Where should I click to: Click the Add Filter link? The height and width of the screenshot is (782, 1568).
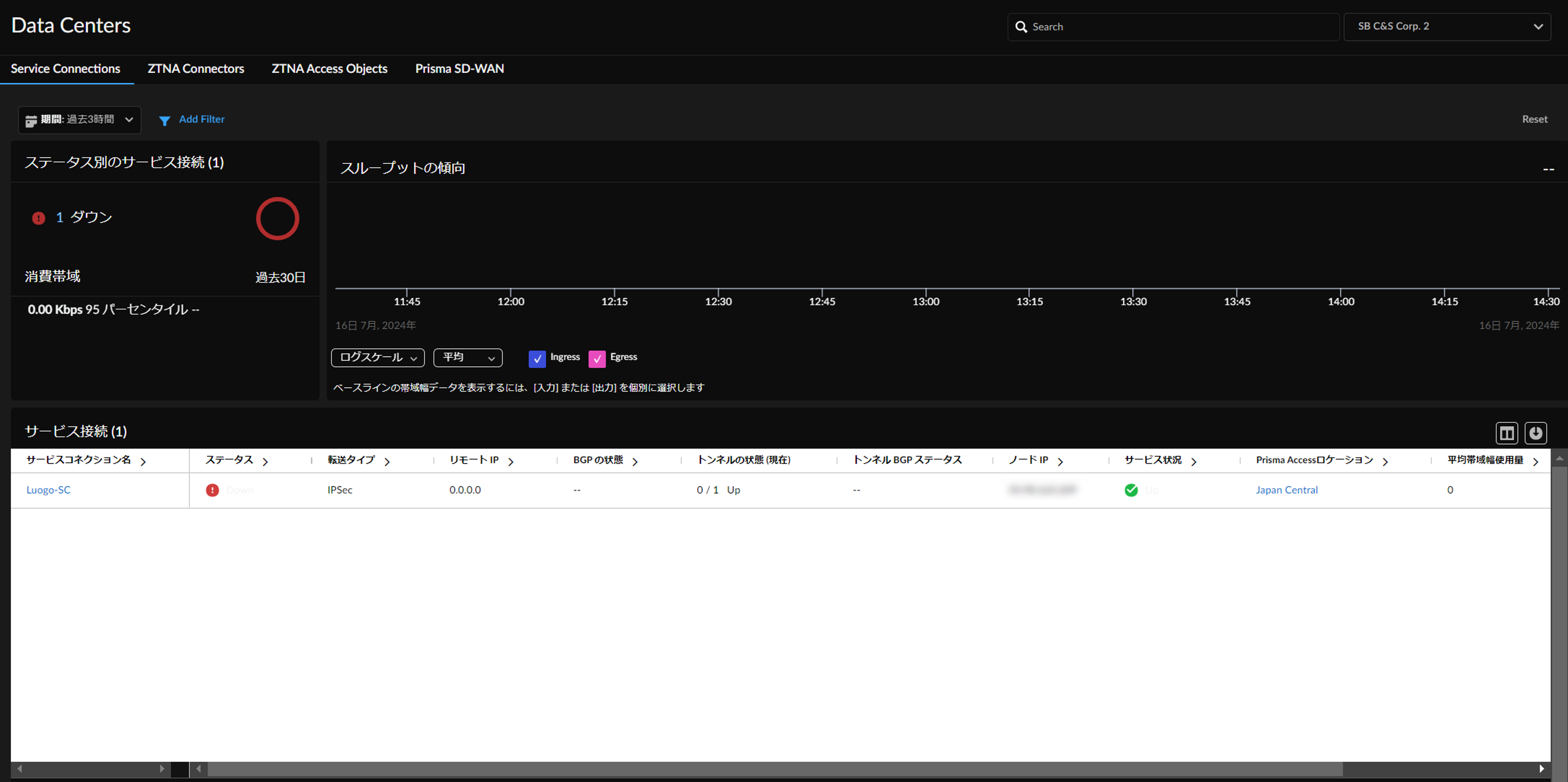click(x=202, y=119)
